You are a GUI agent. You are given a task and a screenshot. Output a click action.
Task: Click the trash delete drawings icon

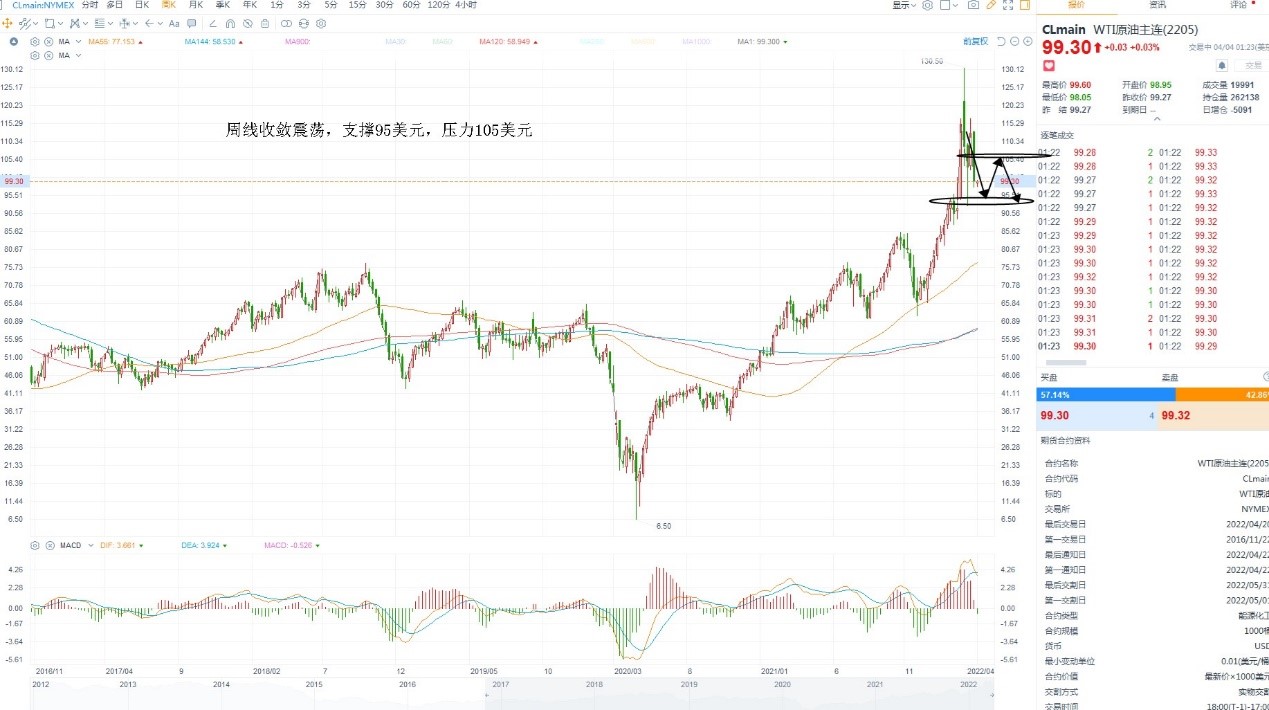click(265, 23)
